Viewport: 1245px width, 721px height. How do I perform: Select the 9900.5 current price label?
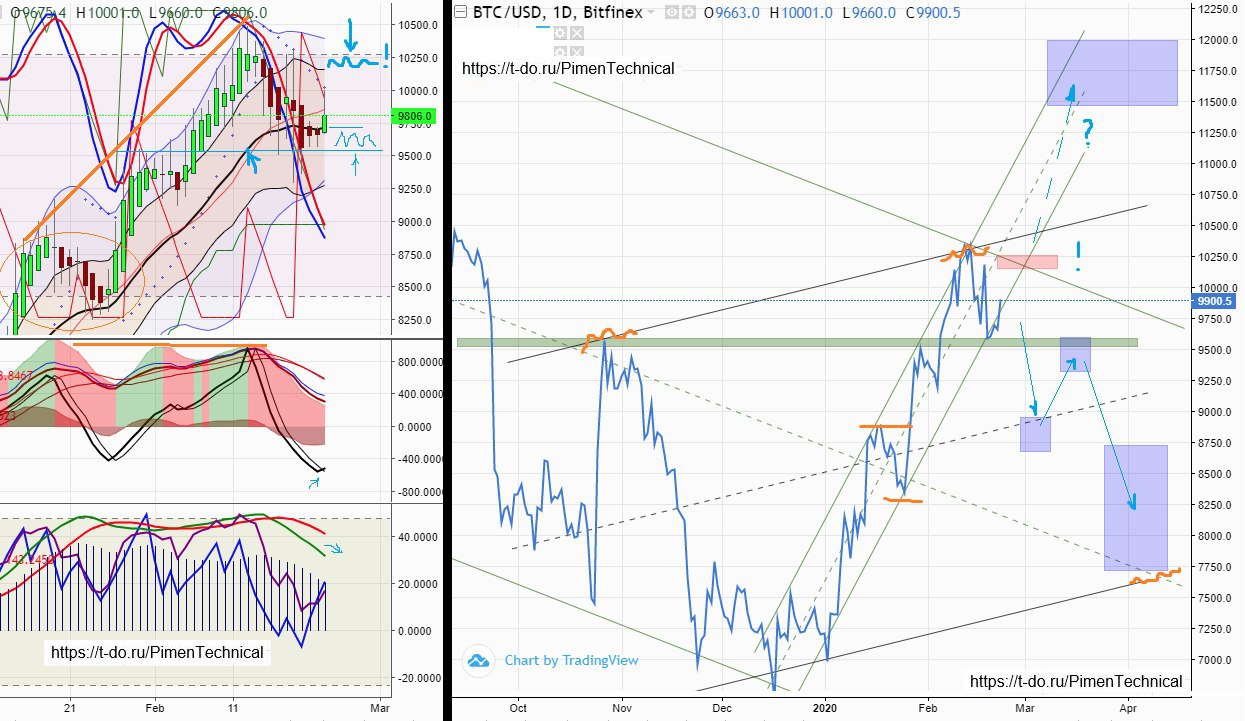click(1217, 299)
